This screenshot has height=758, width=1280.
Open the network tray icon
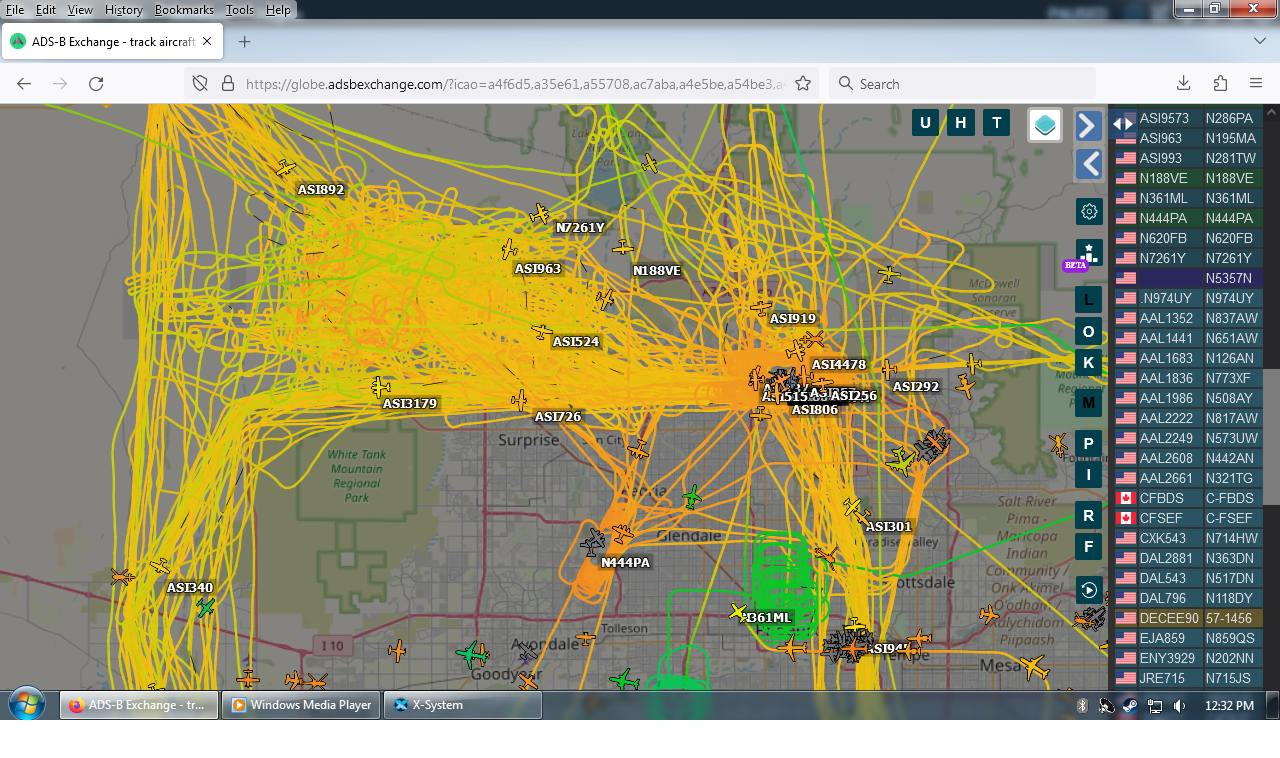pos(1154,706)
